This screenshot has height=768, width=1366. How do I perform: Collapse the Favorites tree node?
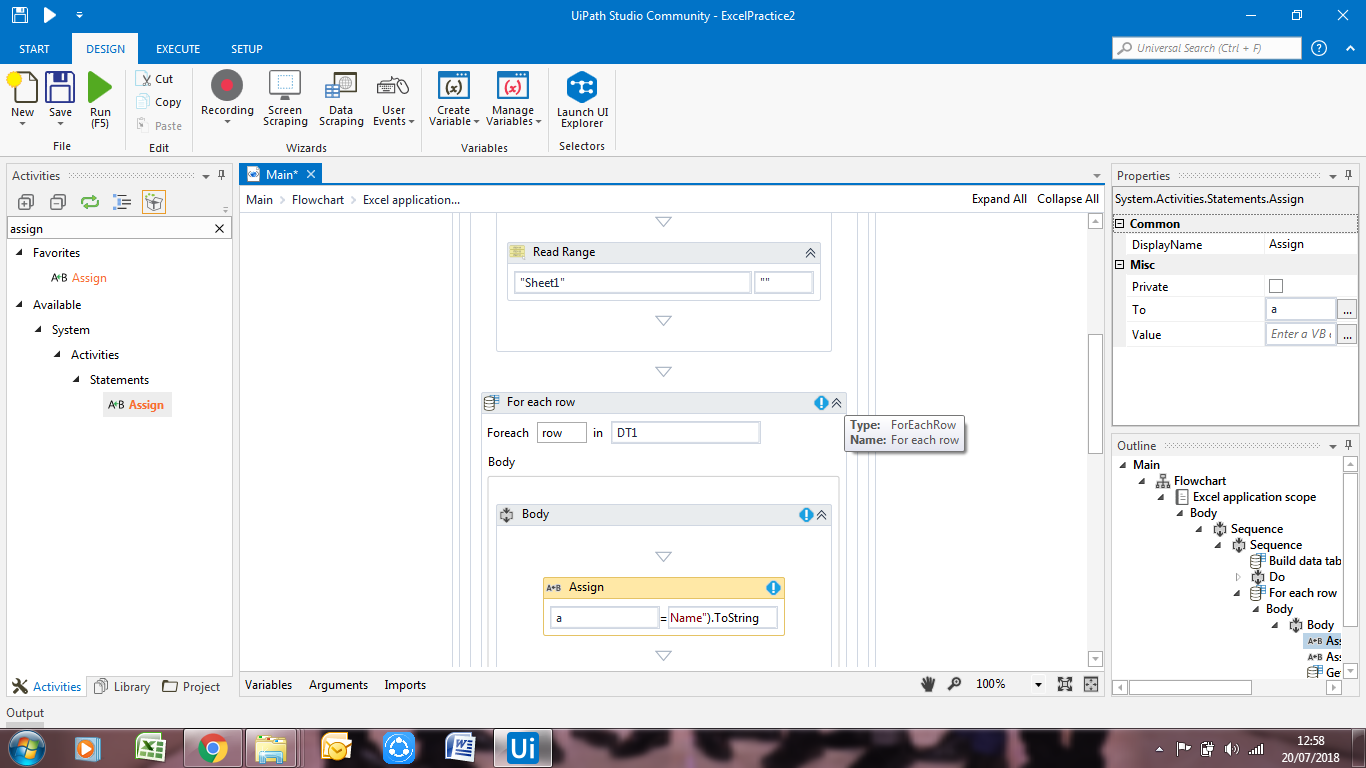tap(19, 253)
